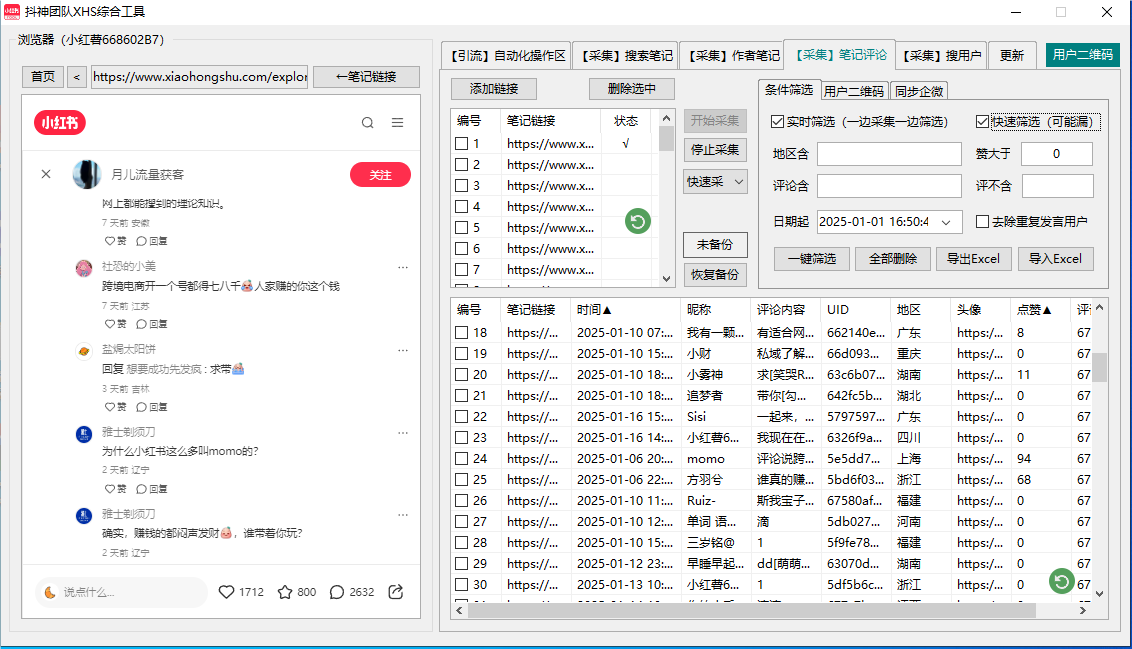Disable the 实时筛选 checkbox
The image size is (1132, 649).
point(776,121)
